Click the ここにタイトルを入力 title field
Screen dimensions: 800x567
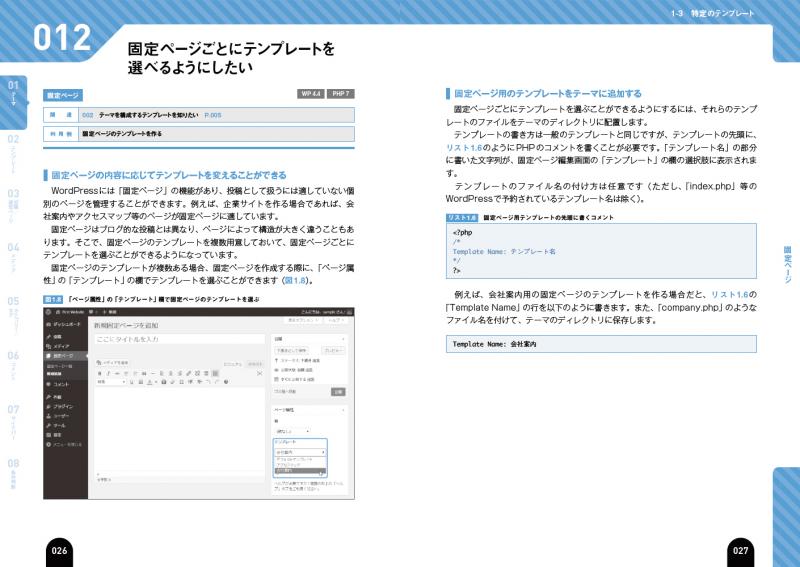pyautogui.click(x=179, y=339)
